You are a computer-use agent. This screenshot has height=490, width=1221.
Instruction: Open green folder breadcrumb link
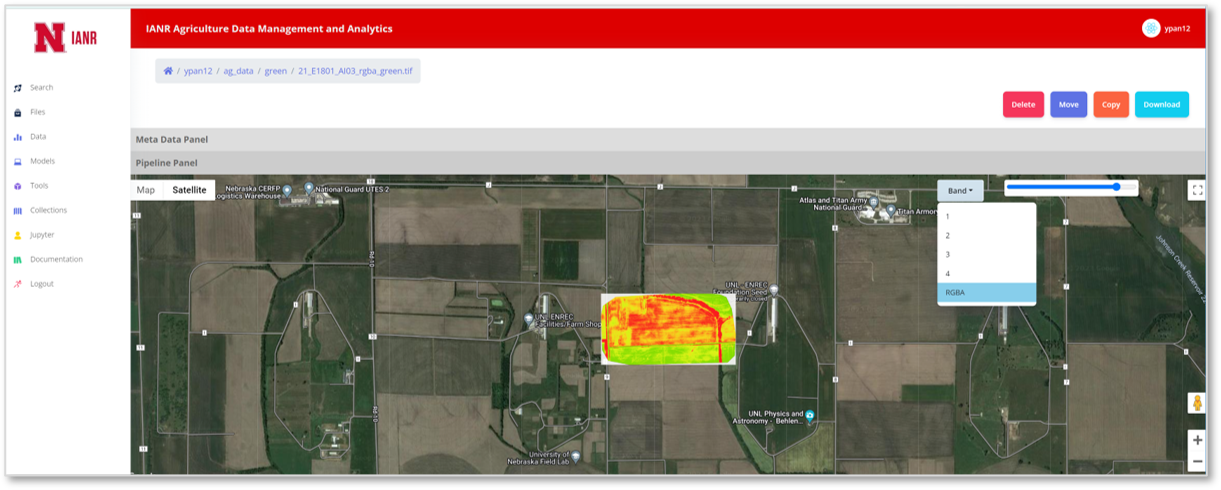click(275, 71)
